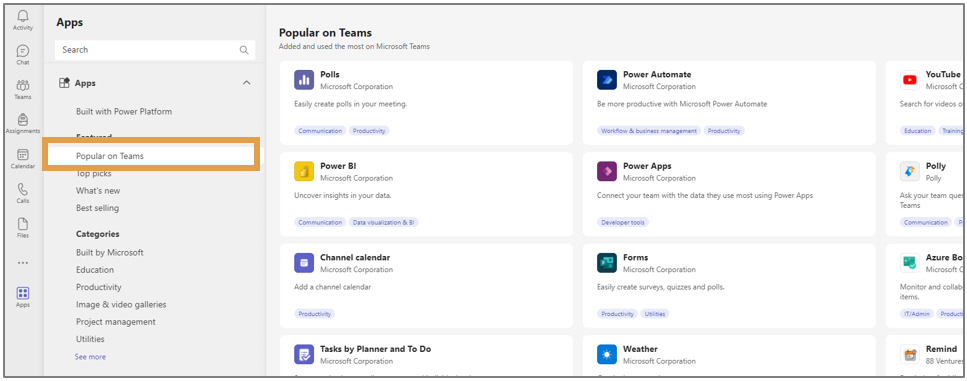This screenshot has width=967, height=381.
Task: Click the Polly app icon
Action: [910, 172]
